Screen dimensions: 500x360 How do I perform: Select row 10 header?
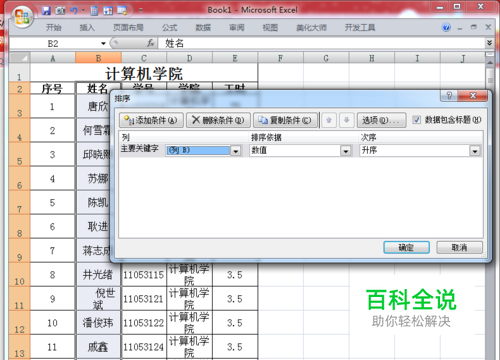click(19, 275)
